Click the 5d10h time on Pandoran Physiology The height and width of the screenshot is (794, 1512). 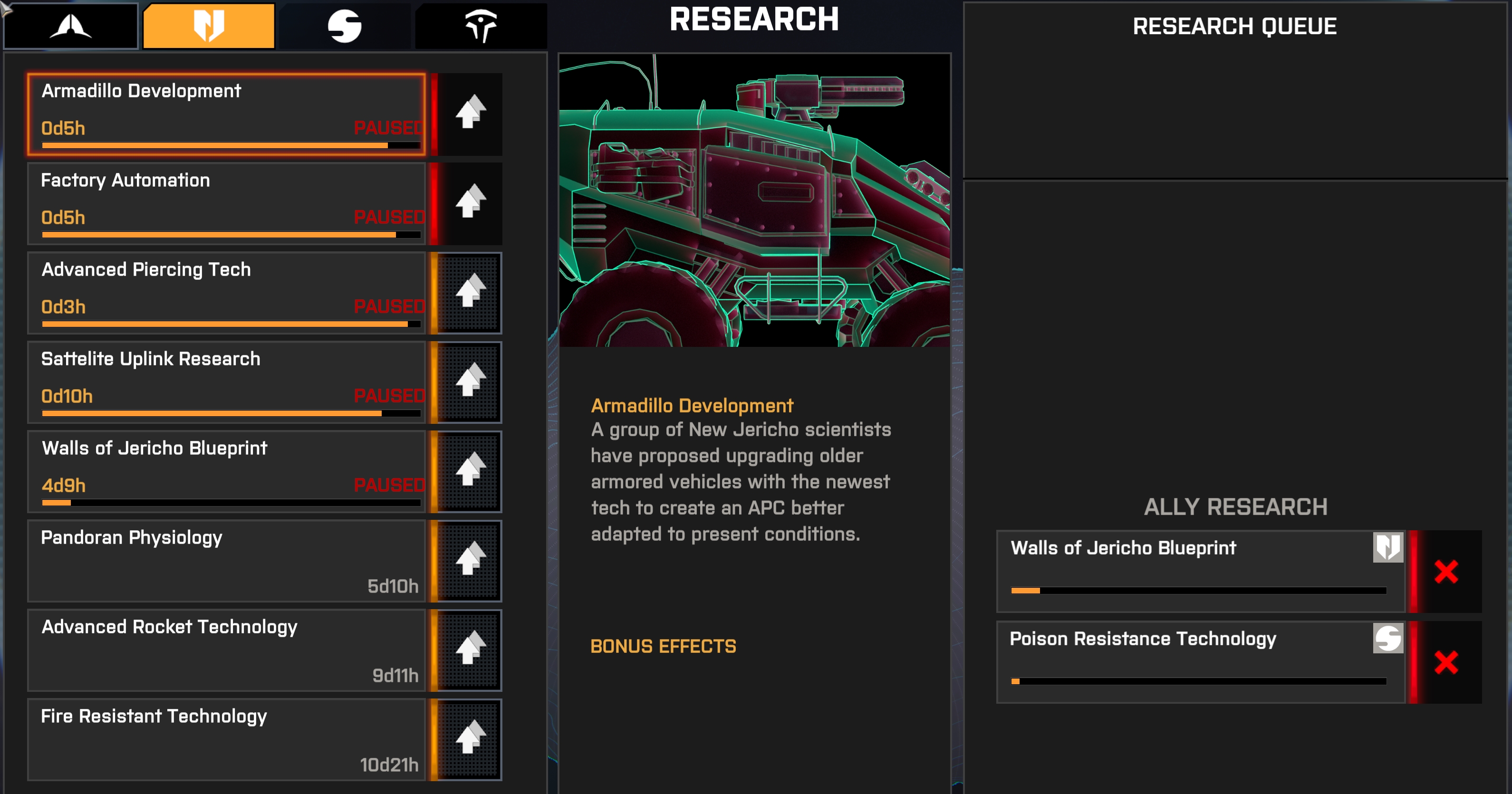[x=393, y=586]
